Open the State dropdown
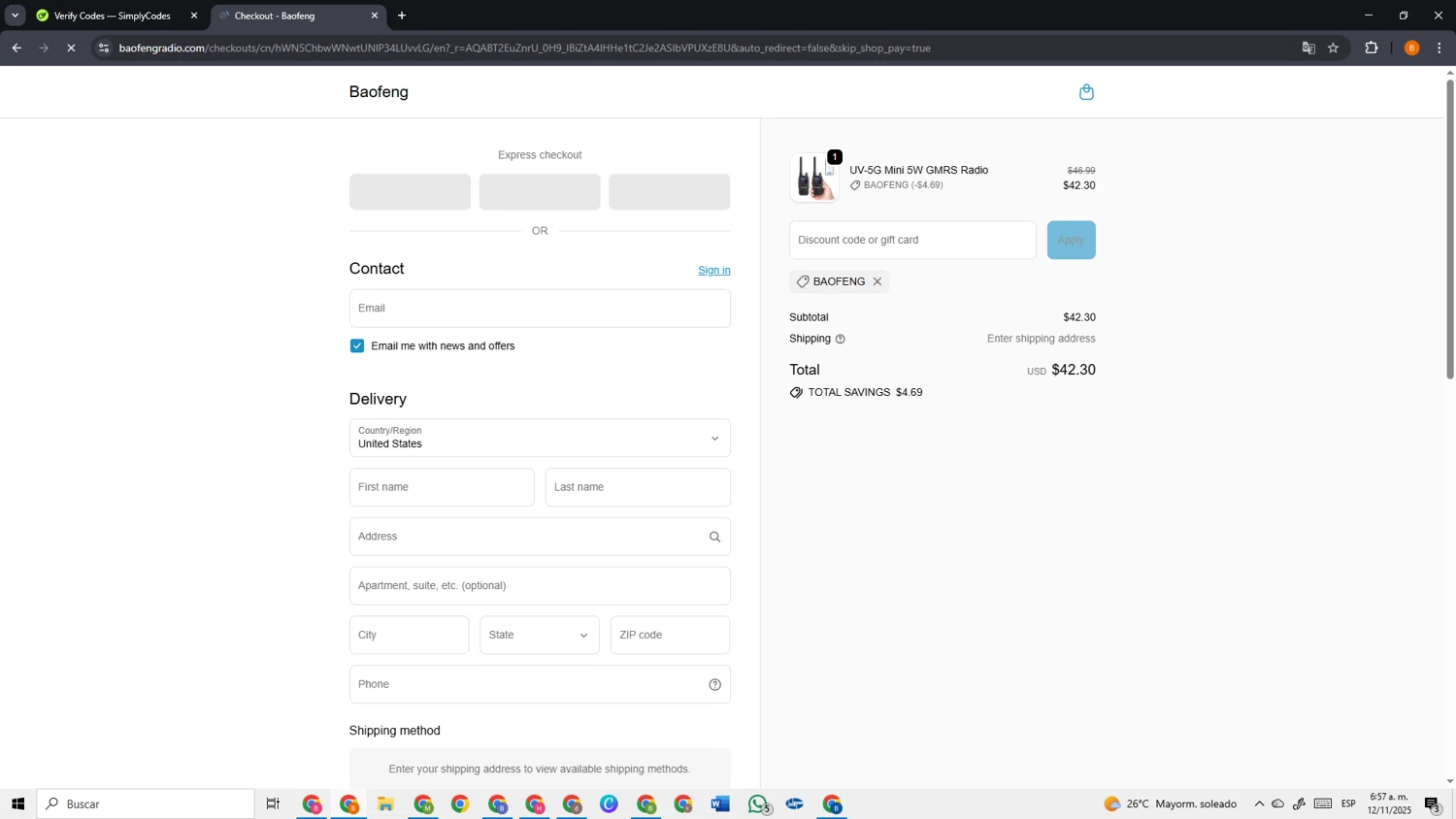The width and height of the screenshot is (1456, 819). [x=540, y=635]
